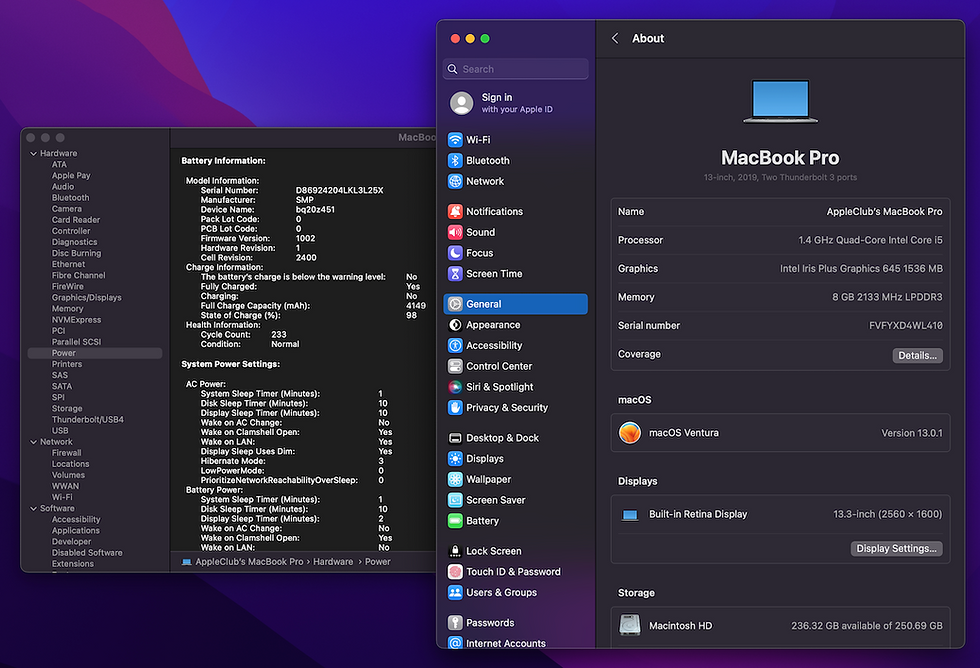980x668 pixels.
Task: Open the Lock Screen padlock icon
Action: point(455,551)
